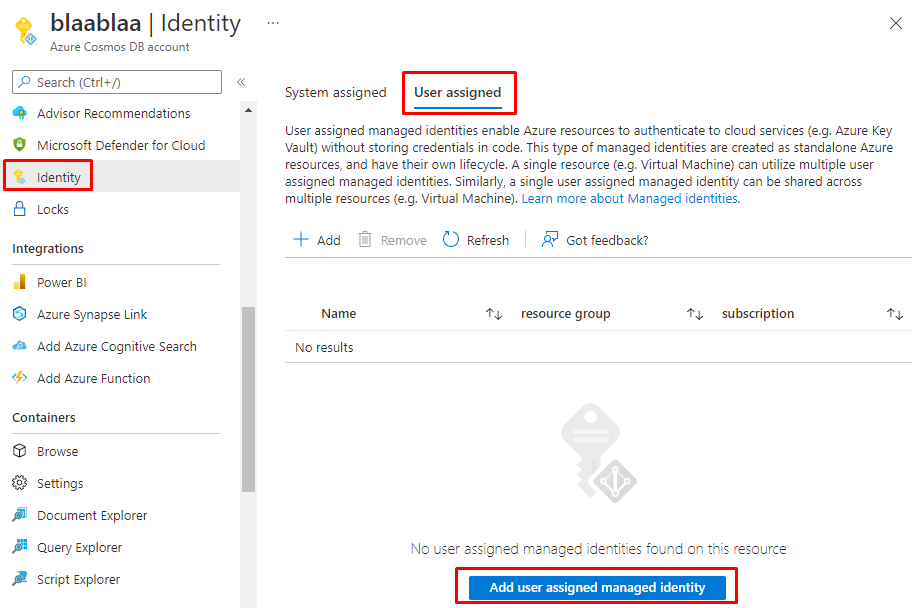Open Microsoft Defender for Cloud shield icon
This screenshot has width=924, height=608.
coord(19,145)
